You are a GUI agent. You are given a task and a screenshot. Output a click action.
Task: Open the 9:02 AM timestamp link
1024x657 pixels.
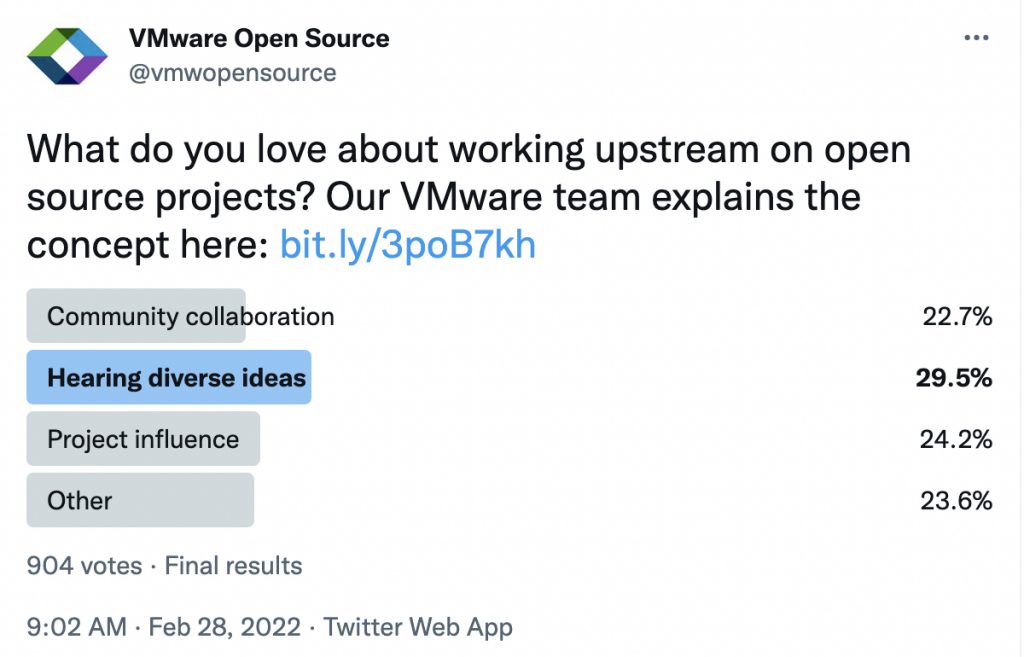77,627
